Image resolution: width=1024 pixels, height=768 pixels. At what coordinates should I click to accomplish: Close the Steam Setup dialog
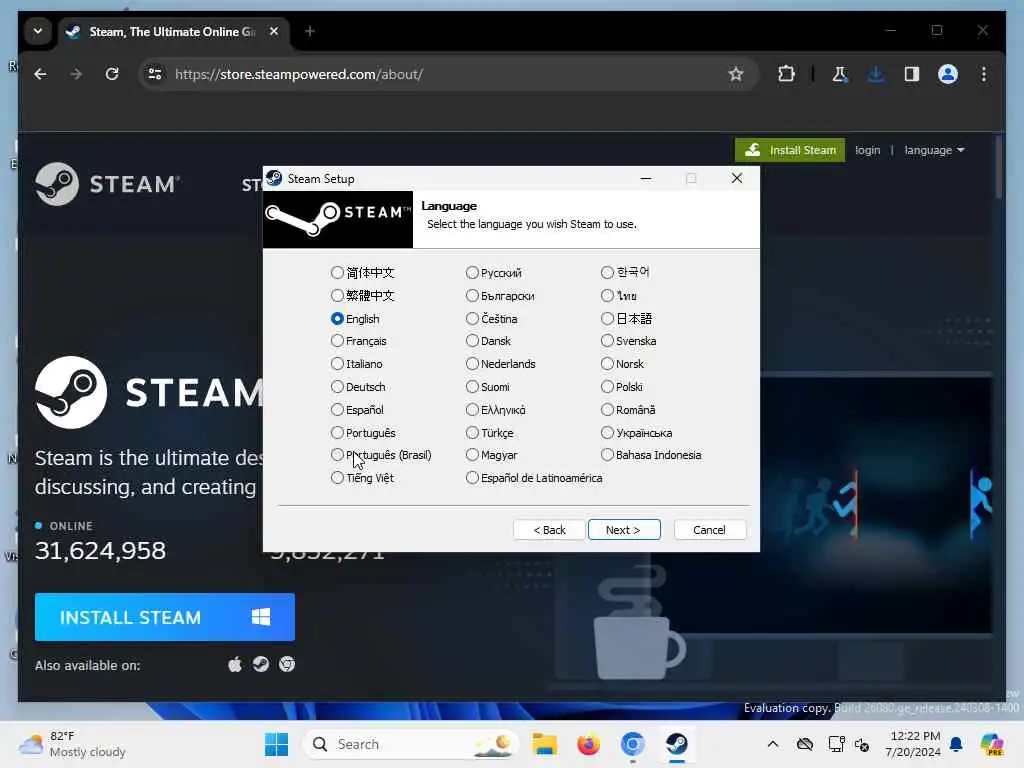[x=737, y=178]
